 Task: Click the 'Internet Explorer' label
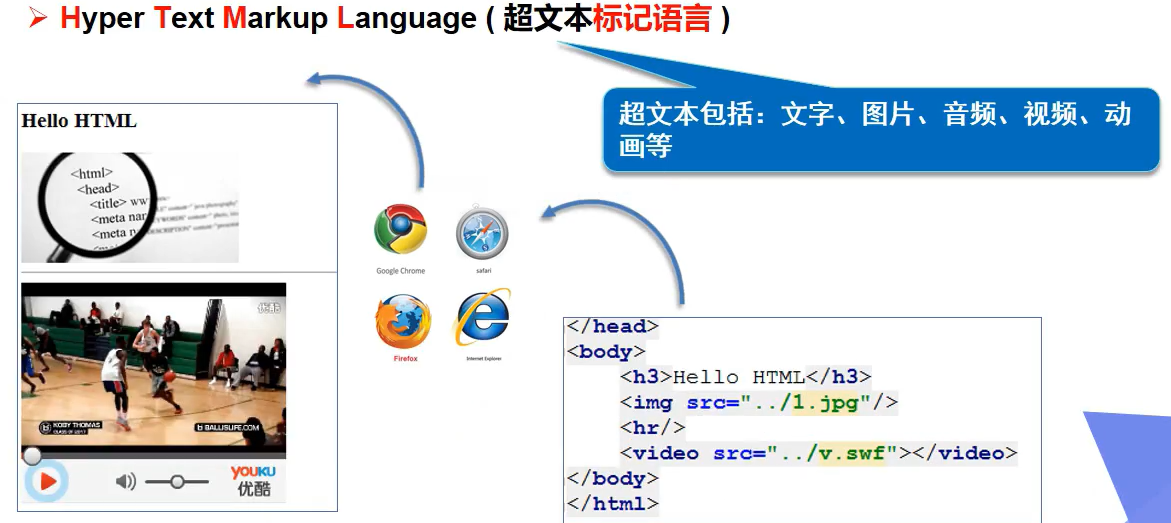484,359
